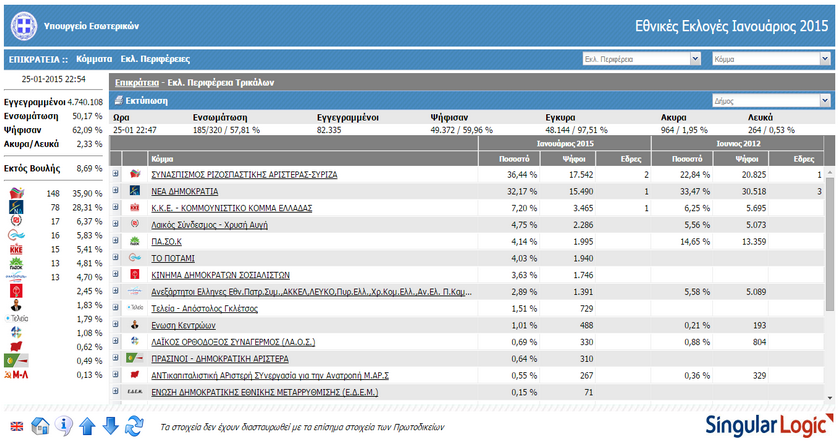This screenshot has width=840, height=445.
Task: Click the 36,44 % value in ΣΥΡΙΖΑ row
Action: tap(522, 175)
